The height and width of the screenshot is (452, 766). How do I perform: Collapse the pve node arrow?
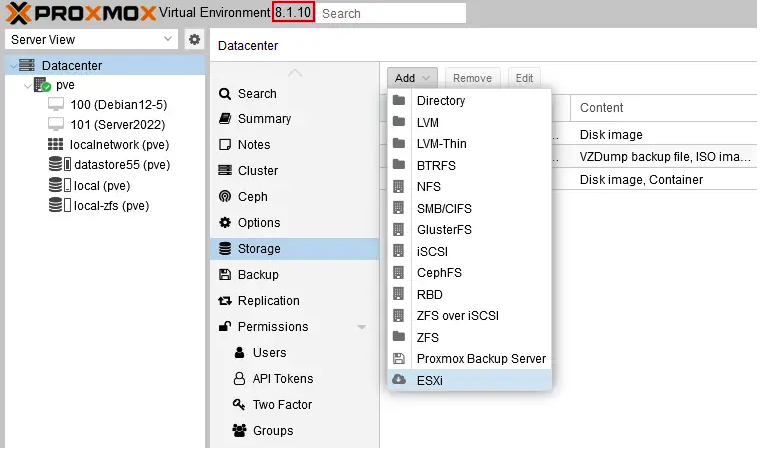28,86
